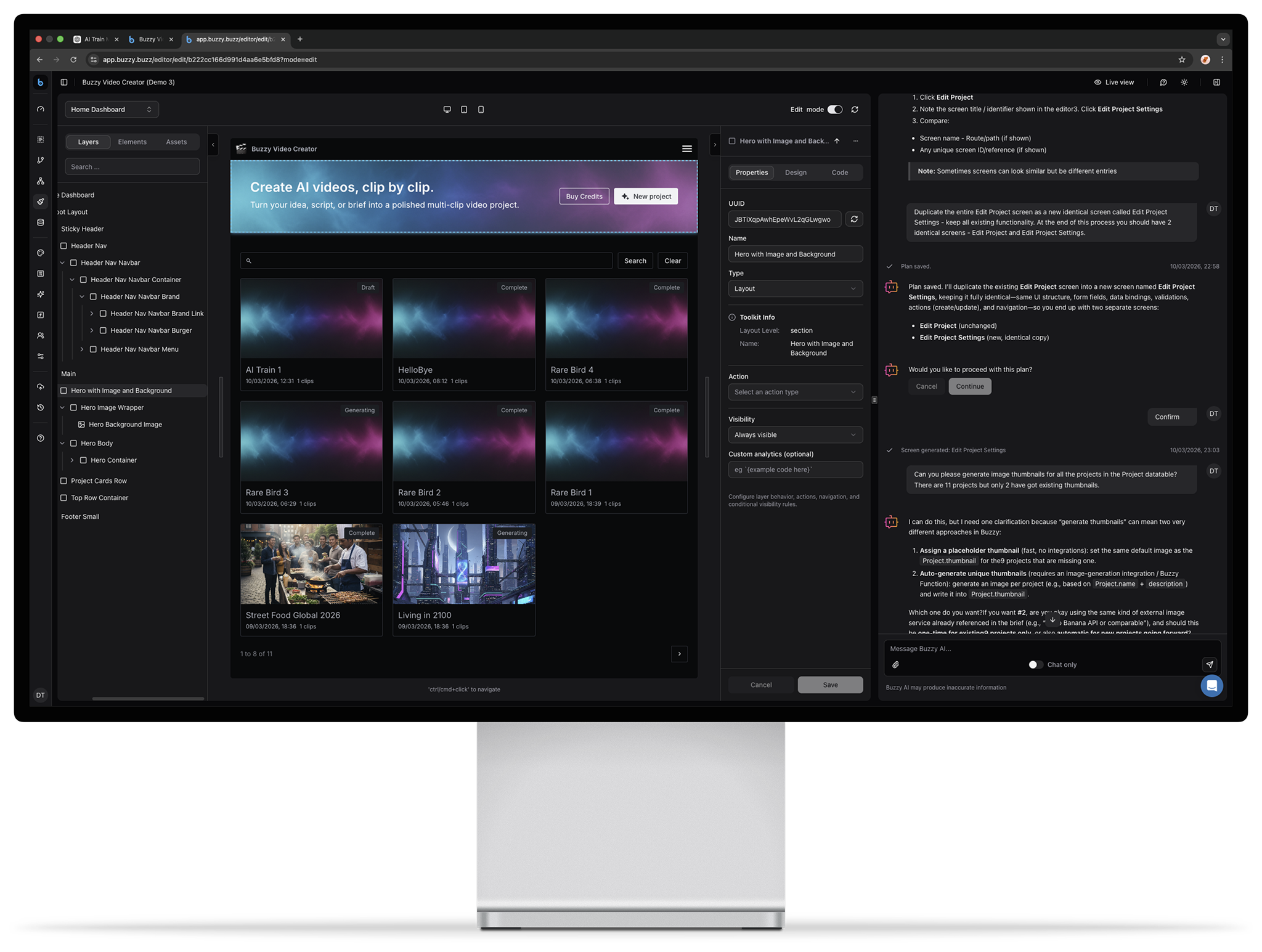Open the Visibility 'Always visible' dropdown
Viewport: 1262px width, 952px height.
[795, 435]
